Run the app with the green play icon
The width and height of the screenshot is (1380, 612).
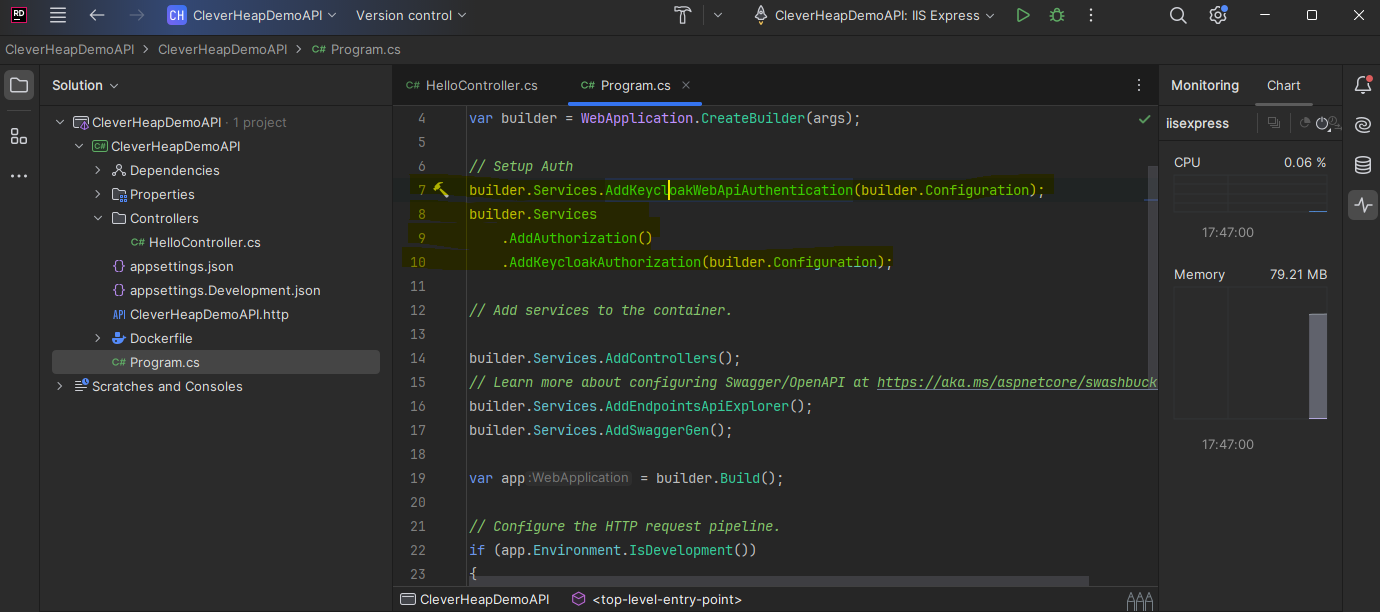[x=1022, y=15]
